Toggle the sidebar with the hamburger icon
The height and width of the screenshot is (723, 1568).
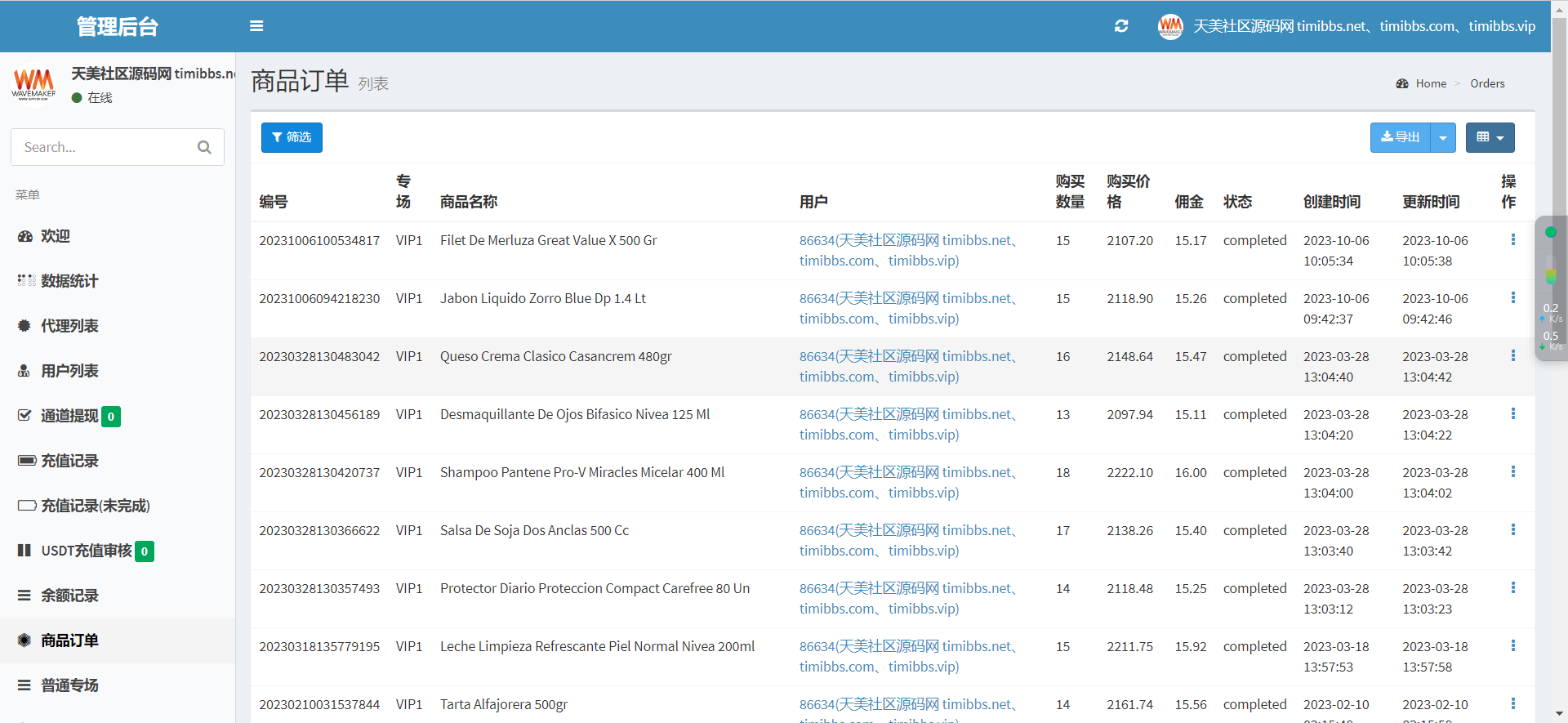point(256,26)
